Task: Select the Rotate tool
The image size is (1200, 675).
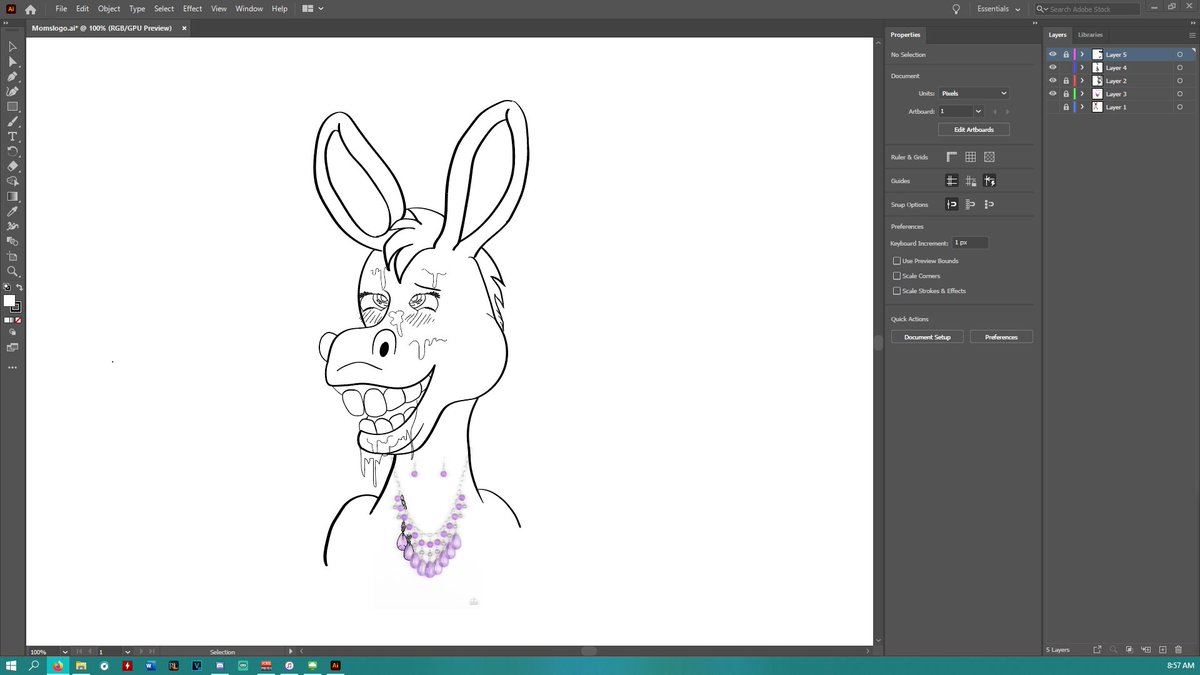Action: pyautogui.click(x=13, y=151)
